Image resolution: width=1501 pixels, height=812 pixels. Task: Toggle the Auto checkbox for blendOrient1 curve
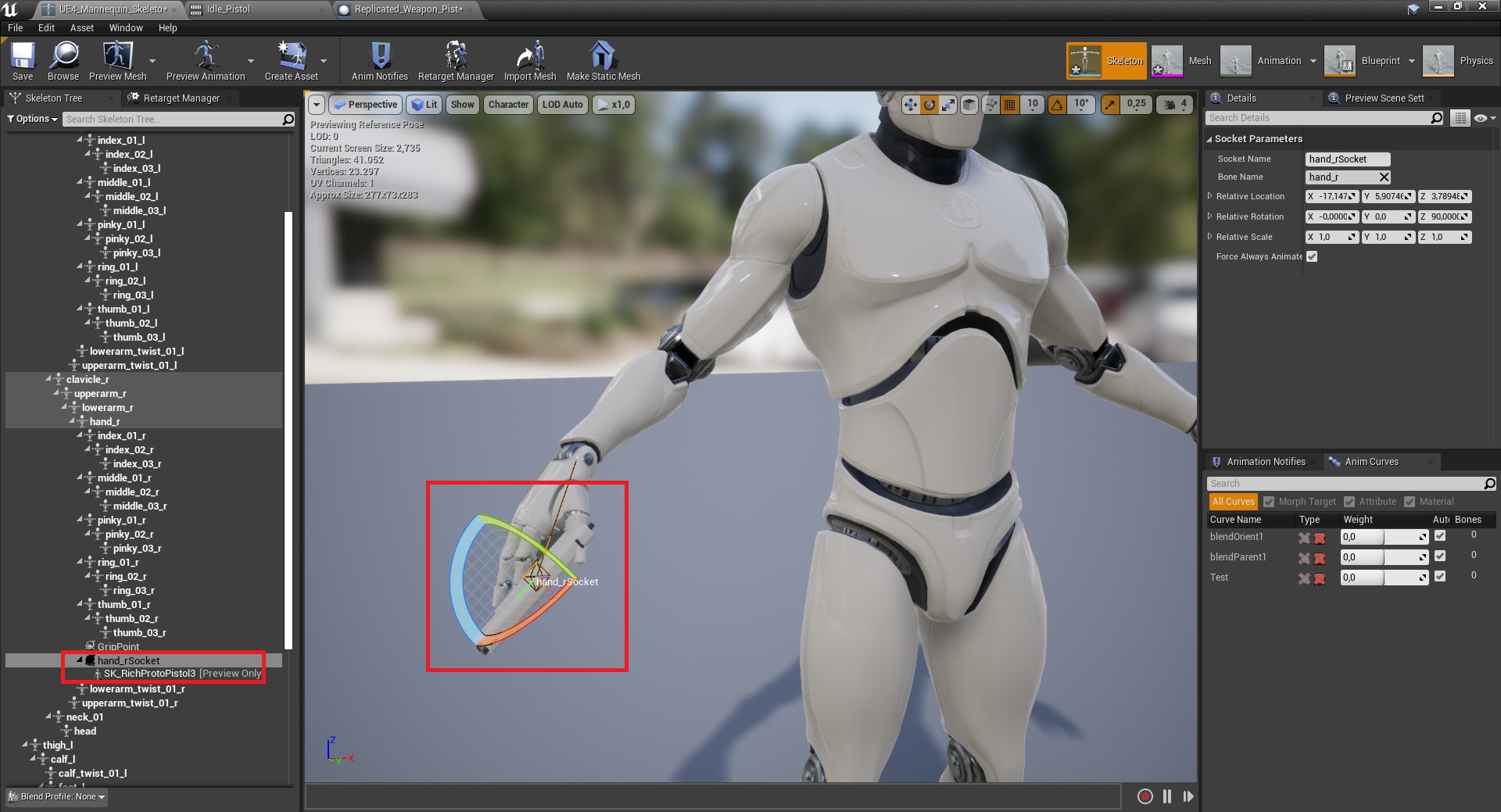click(x=1440, y=536)
